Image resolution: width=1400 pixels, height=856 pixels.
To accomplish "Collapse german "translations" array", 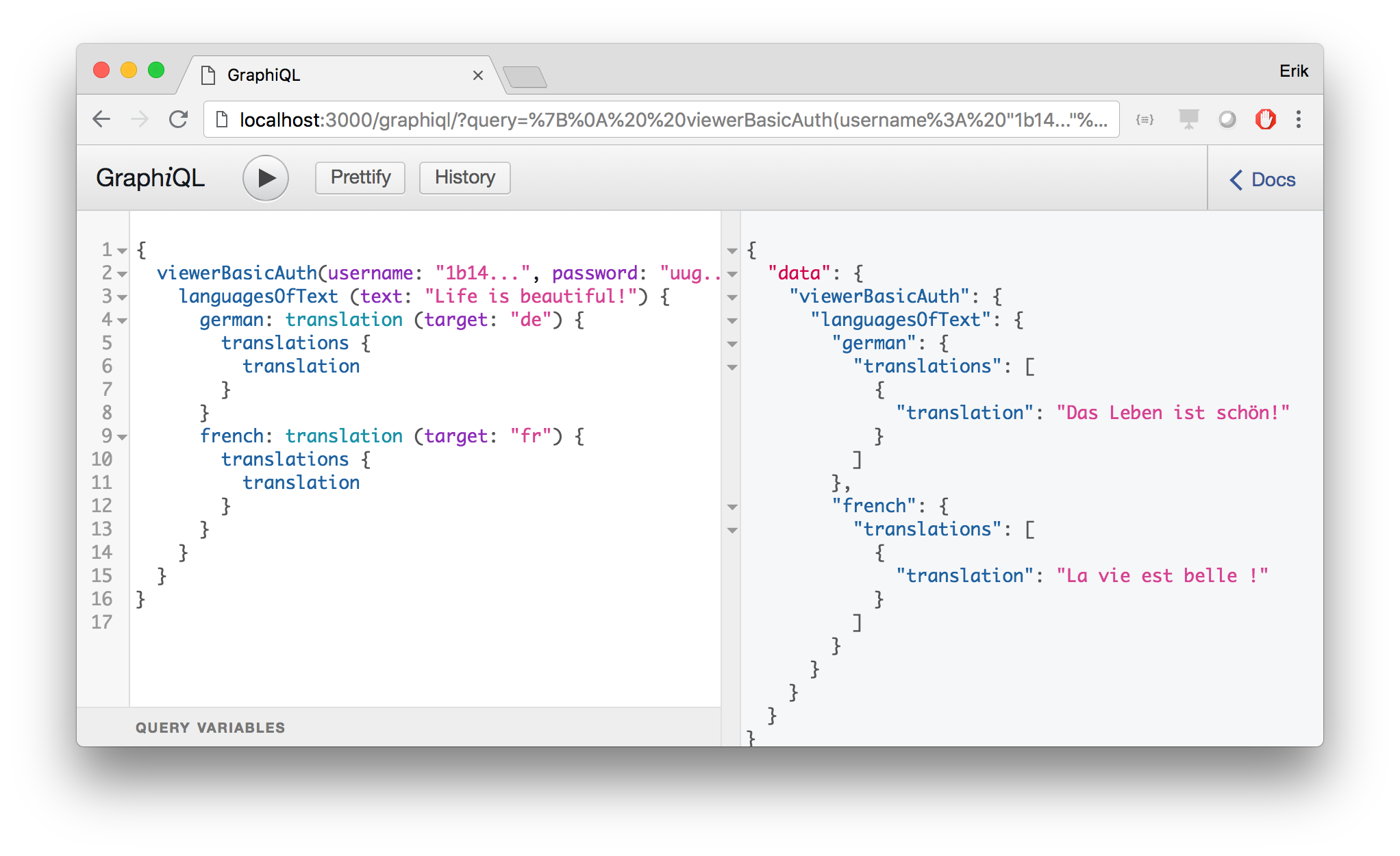I will click(x=732, y=367).
